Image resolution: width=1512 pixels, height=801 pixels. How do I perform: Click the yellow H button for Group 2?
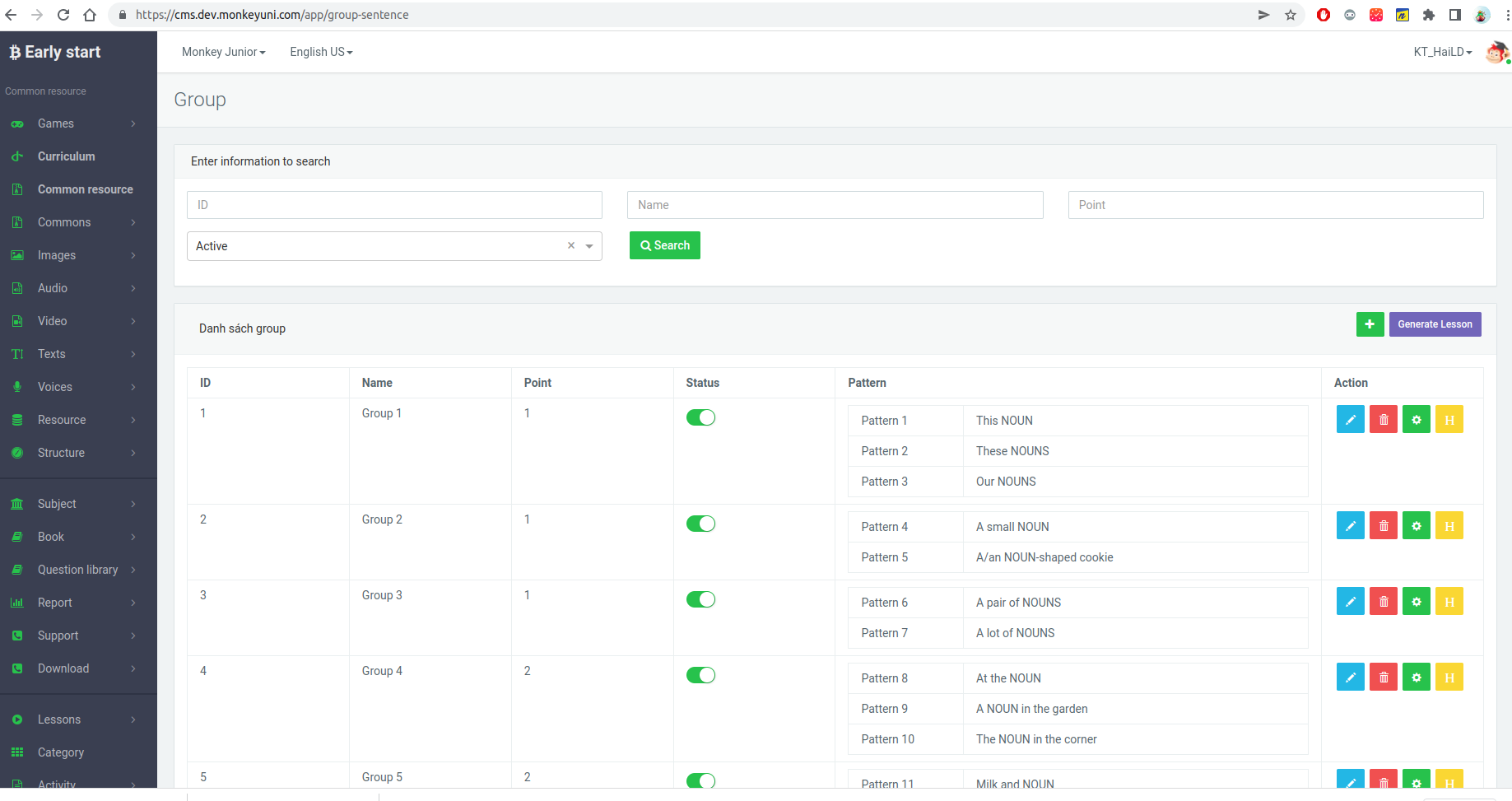[1449, 526]
